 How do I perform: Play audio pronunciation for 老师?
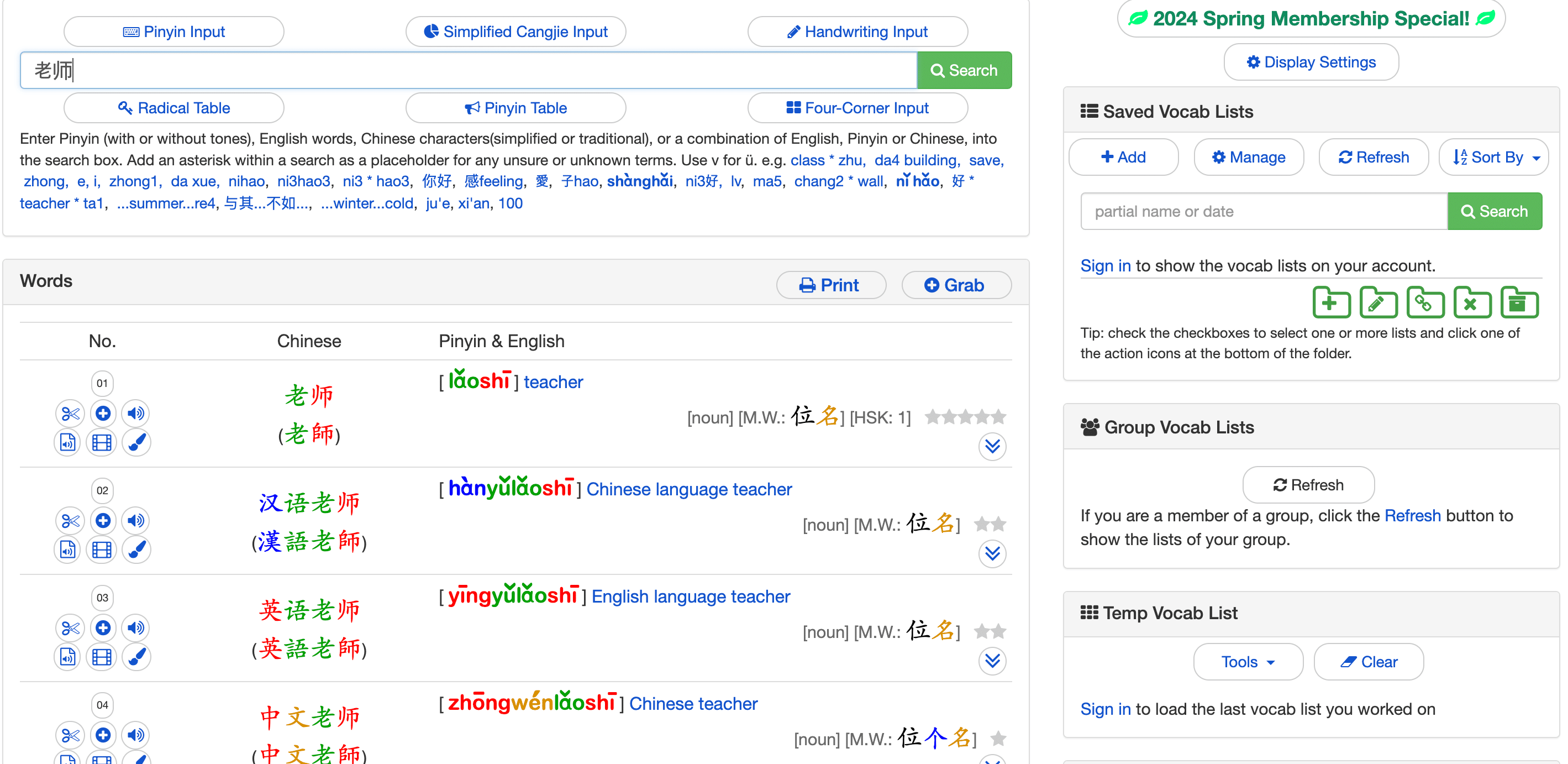(135, 413)
